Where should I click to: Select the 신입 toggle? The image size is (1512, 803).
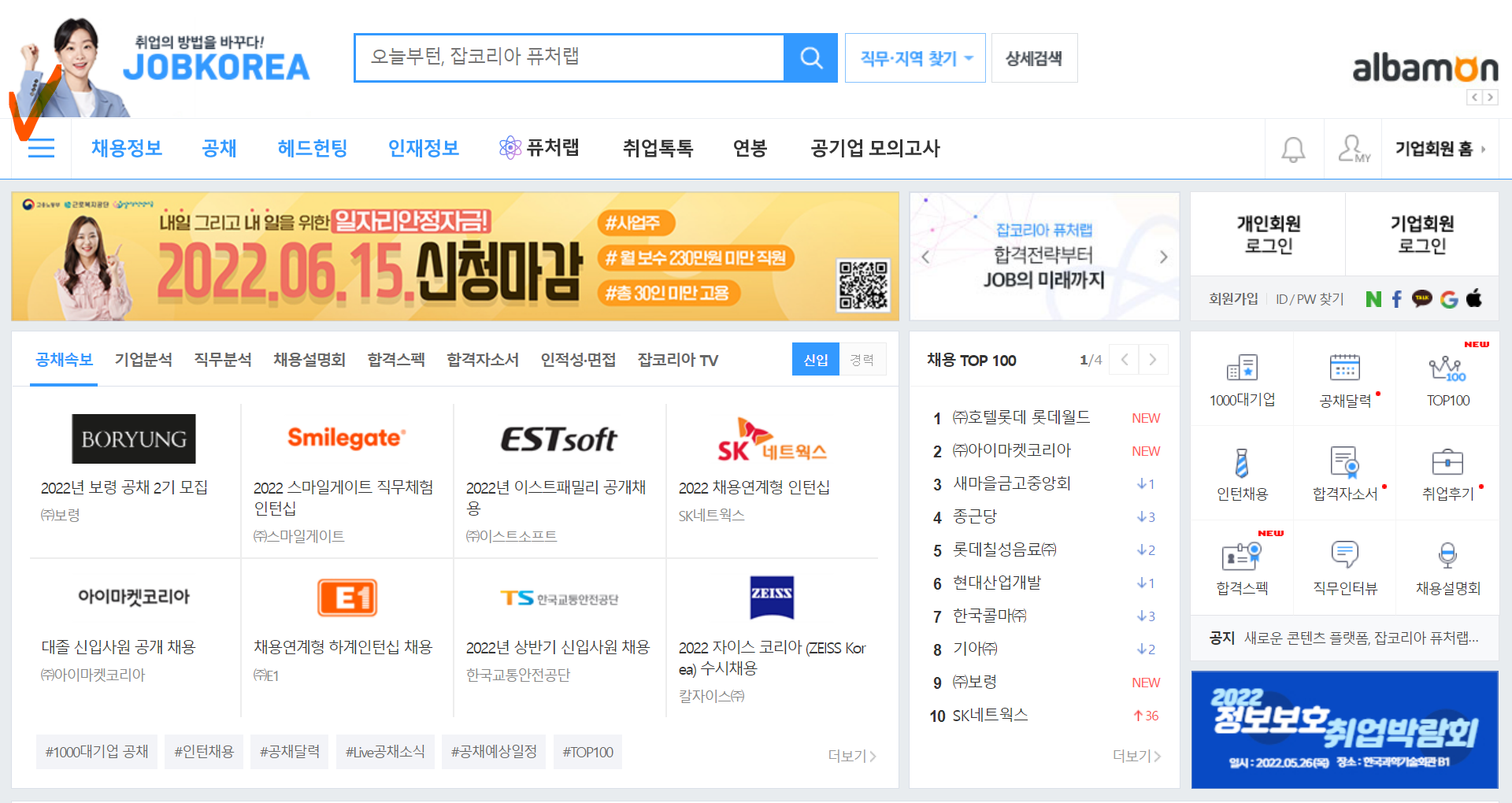pyautogui.click(x=816, y=360)
